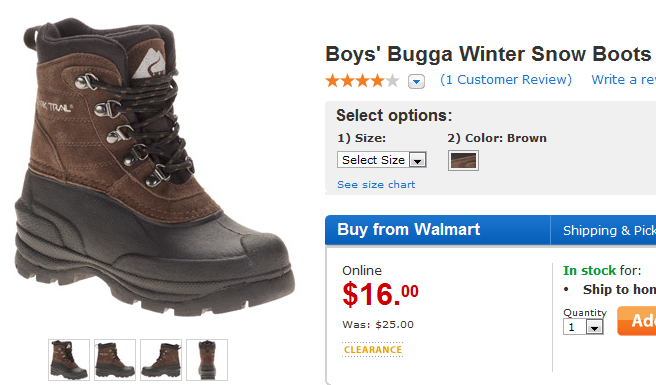Click the orange Add to cart button
Image resolution: width=656 pixels, height=385 pixels.
coord(637,321)
